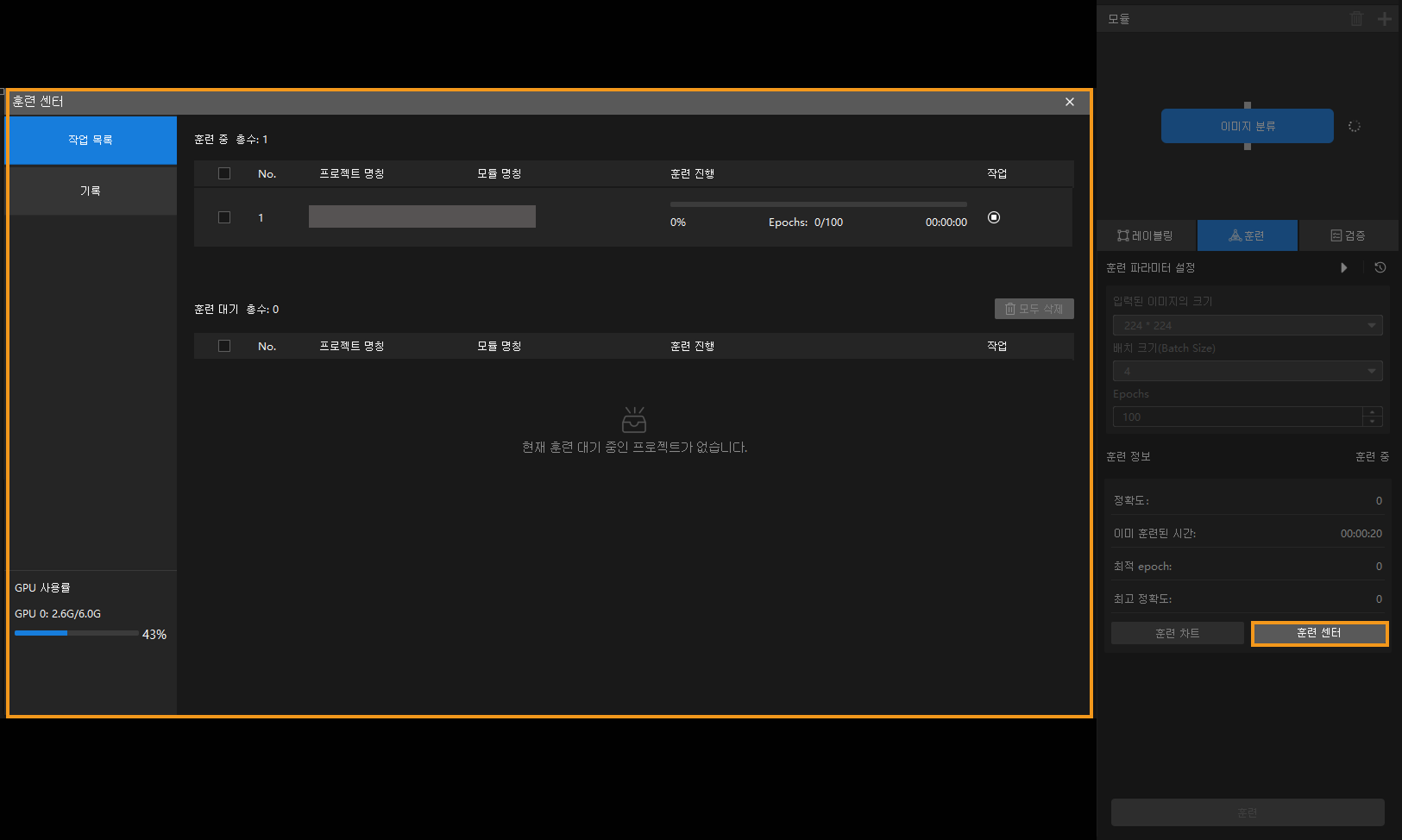Click the 모두 삭제 button
1402x840 pixels.
pyautogui.click(x=1034, y=309)
